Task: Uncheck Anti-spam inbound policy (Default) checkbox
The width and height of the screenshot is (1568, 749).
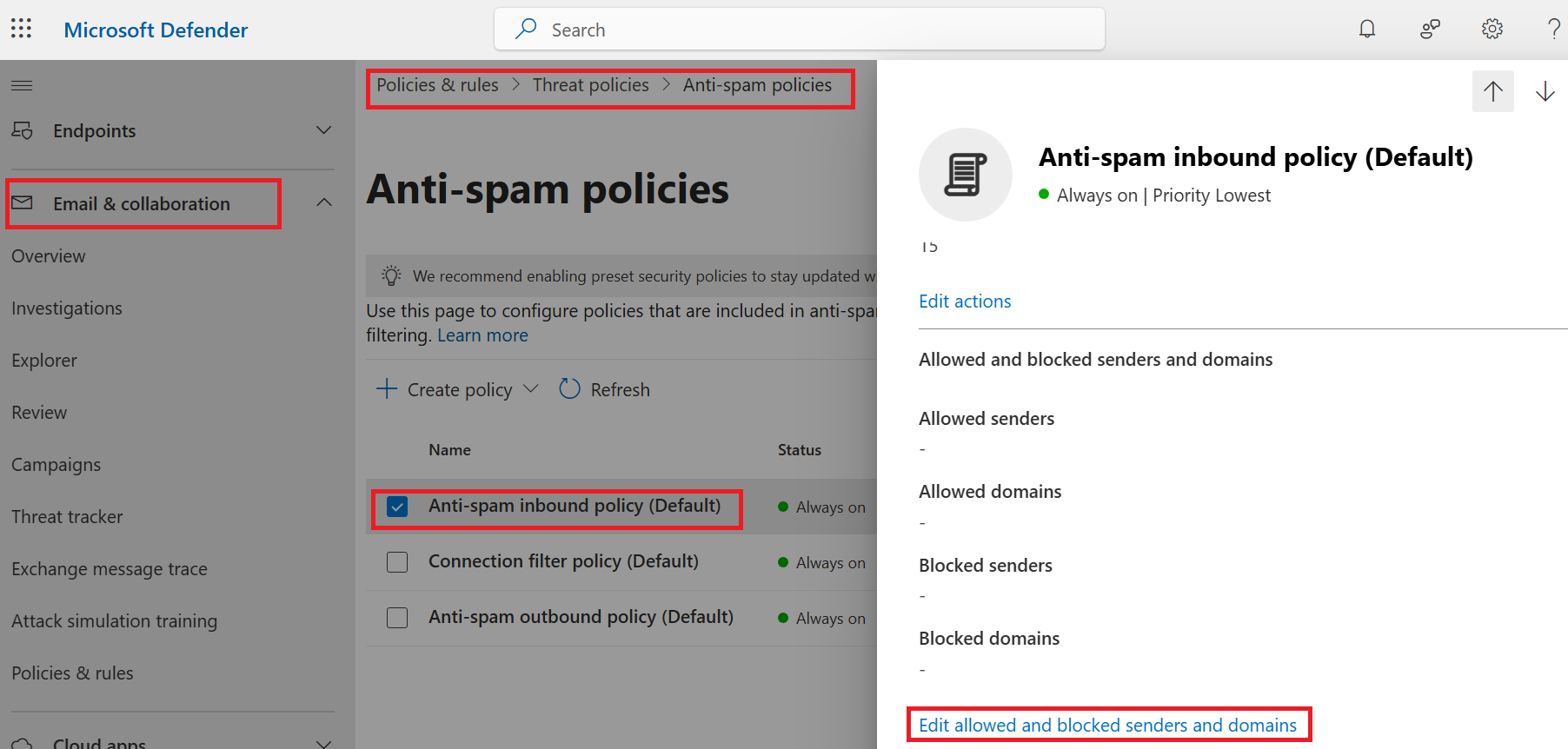Action: [x=397, y=507]
